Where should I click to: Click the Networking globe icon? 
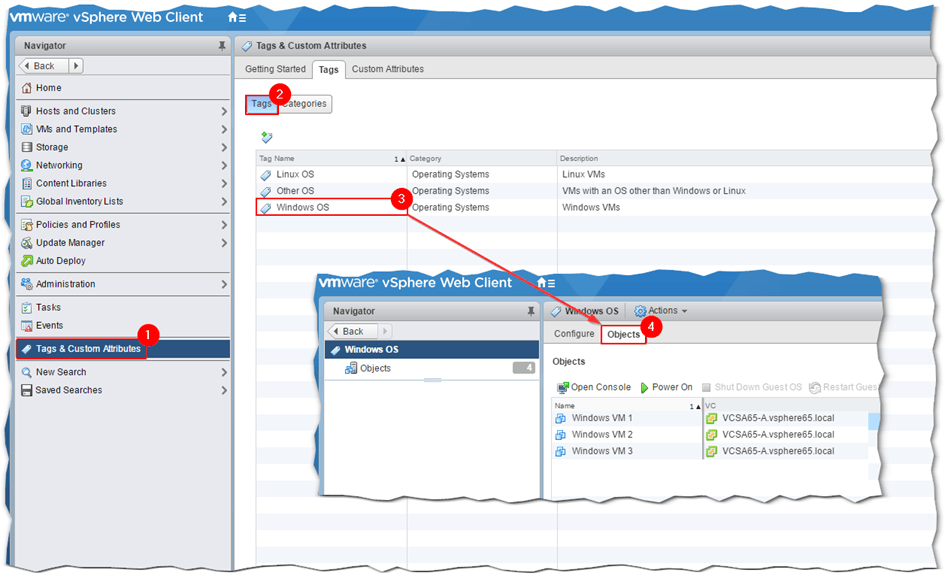[x=27, y=165]
